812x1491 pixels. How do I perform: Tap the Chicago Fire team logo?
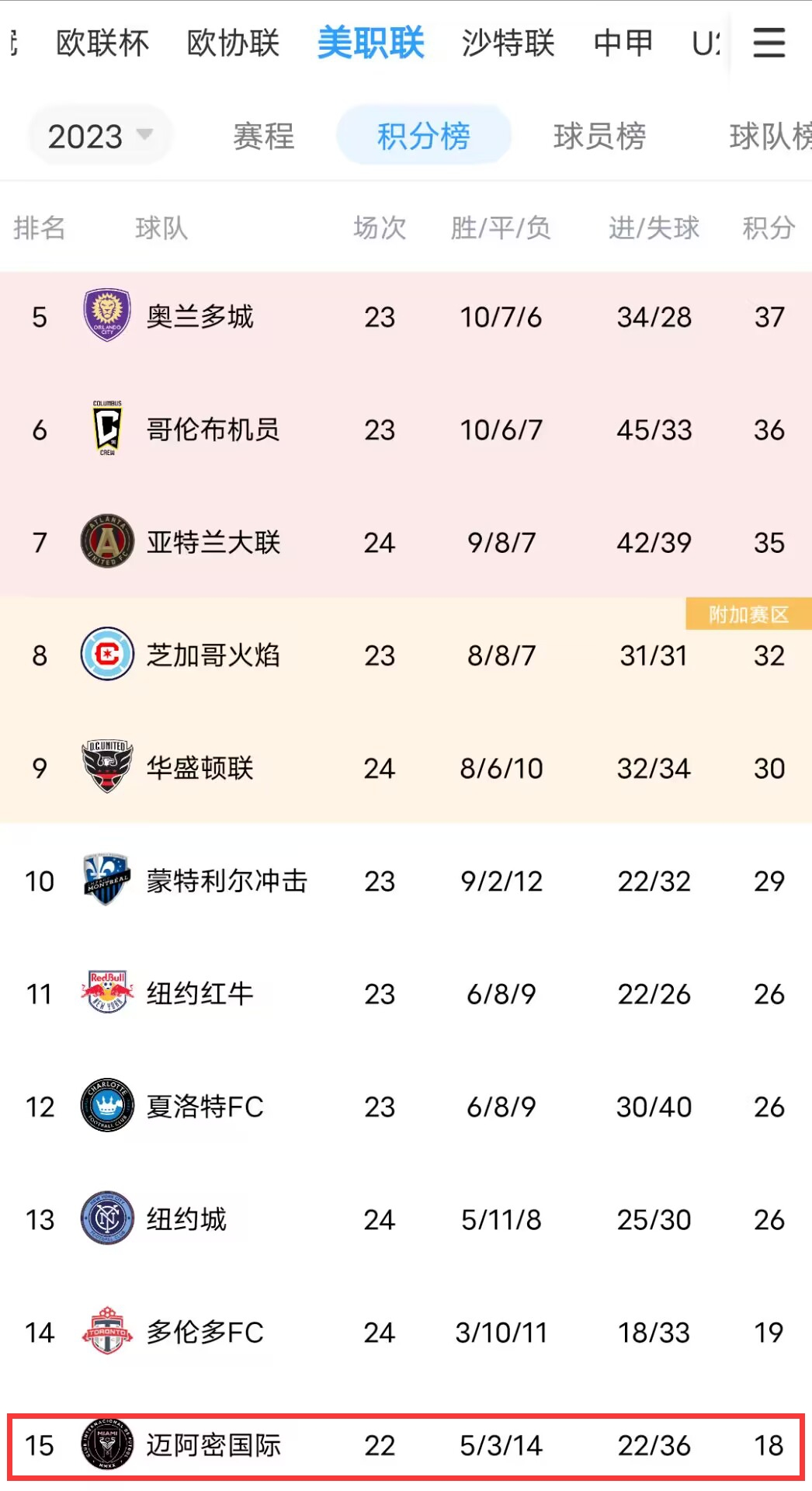[x=107, y=654]
